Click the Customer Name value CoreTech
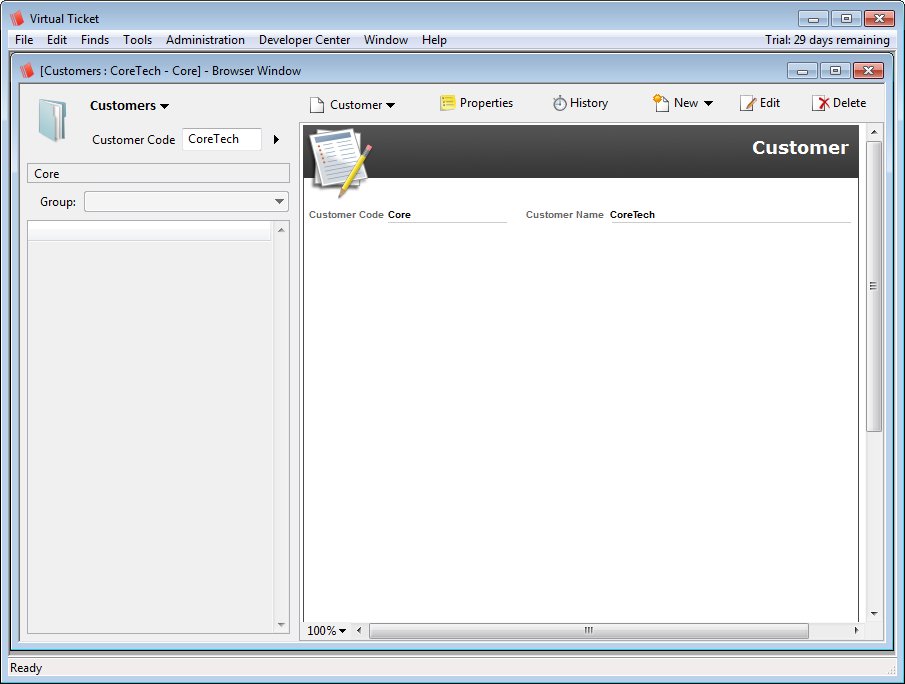The image size is (905, 684). pyautogui.click(x=632, y=215)
